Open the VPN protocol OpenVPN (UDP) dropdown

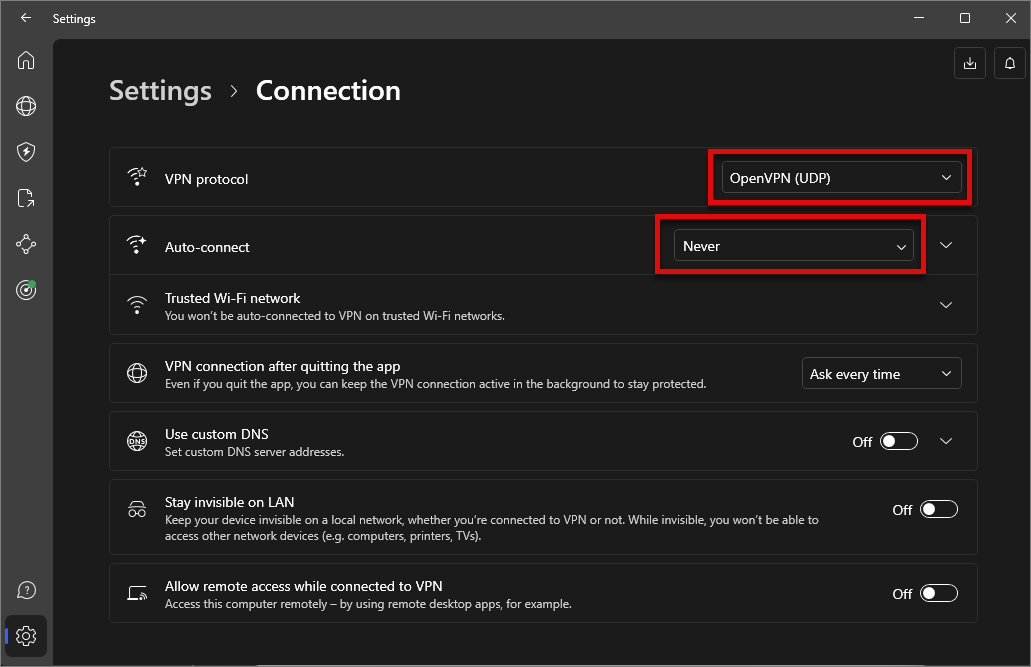click(841, 178)
